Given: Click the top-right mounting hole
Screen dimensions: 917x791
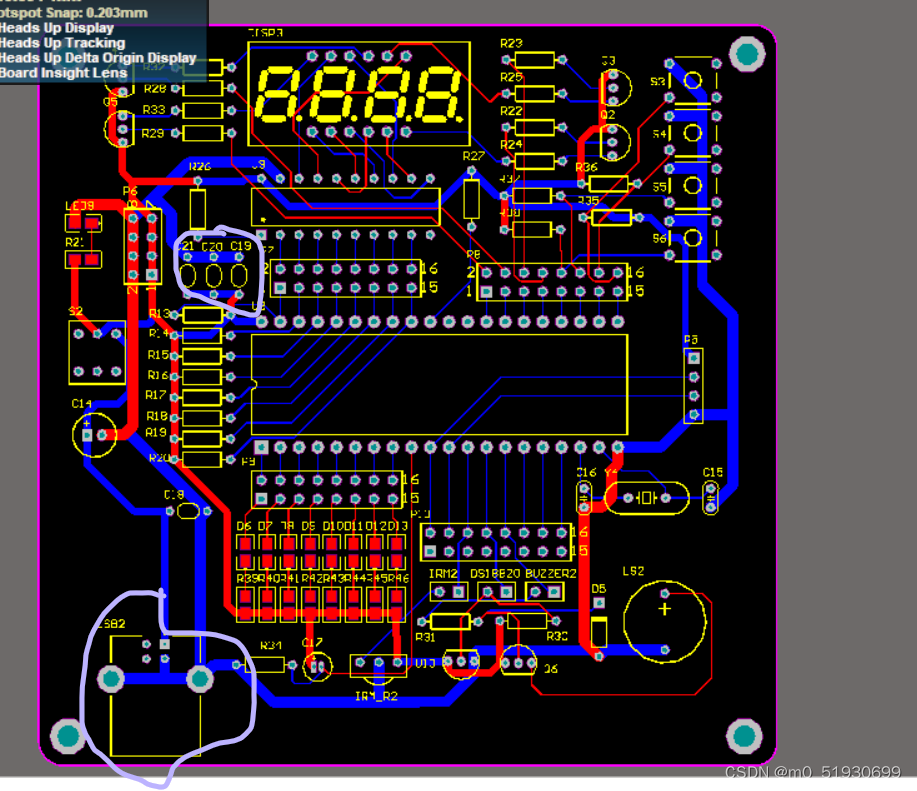Looking at the screenshot, I should click(747, 54).
